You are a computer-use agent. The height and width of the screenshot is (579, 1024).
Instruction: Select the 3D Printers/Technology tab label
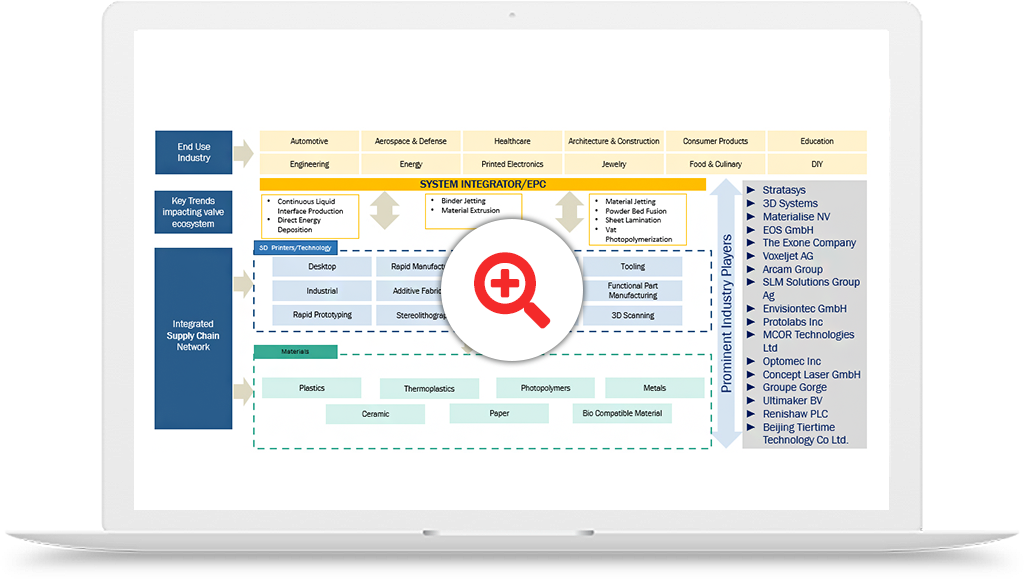click(295, 247)
